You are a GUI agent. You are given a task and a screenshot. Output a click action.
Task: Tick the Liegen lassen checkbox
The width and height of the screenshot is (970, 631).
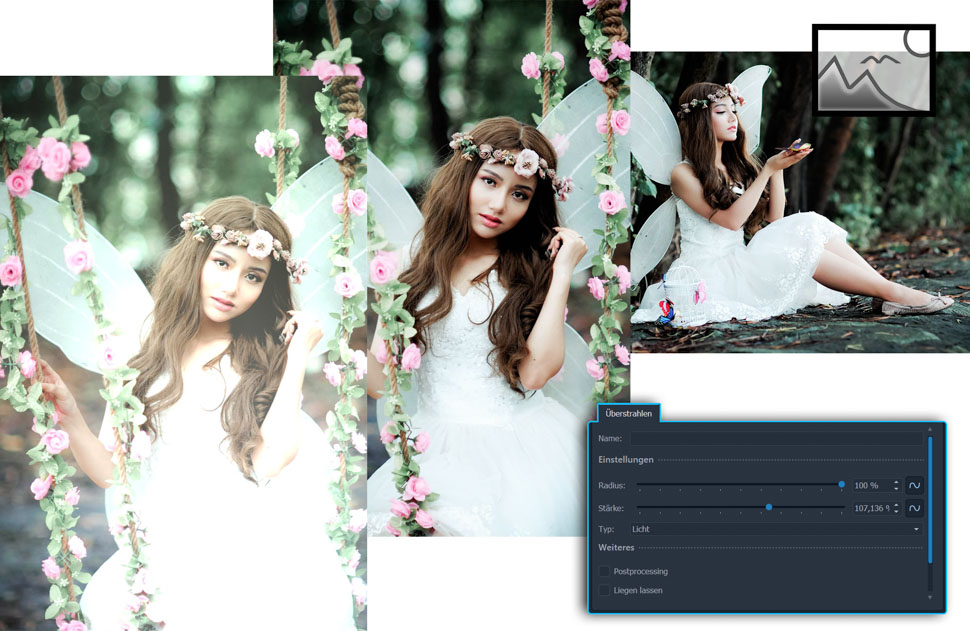click(604, 590)
